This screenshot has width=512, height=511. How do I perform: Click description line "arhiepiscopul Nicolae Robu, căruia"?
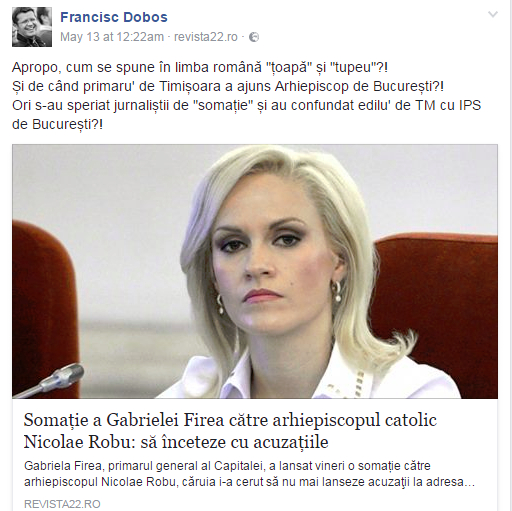249,482
